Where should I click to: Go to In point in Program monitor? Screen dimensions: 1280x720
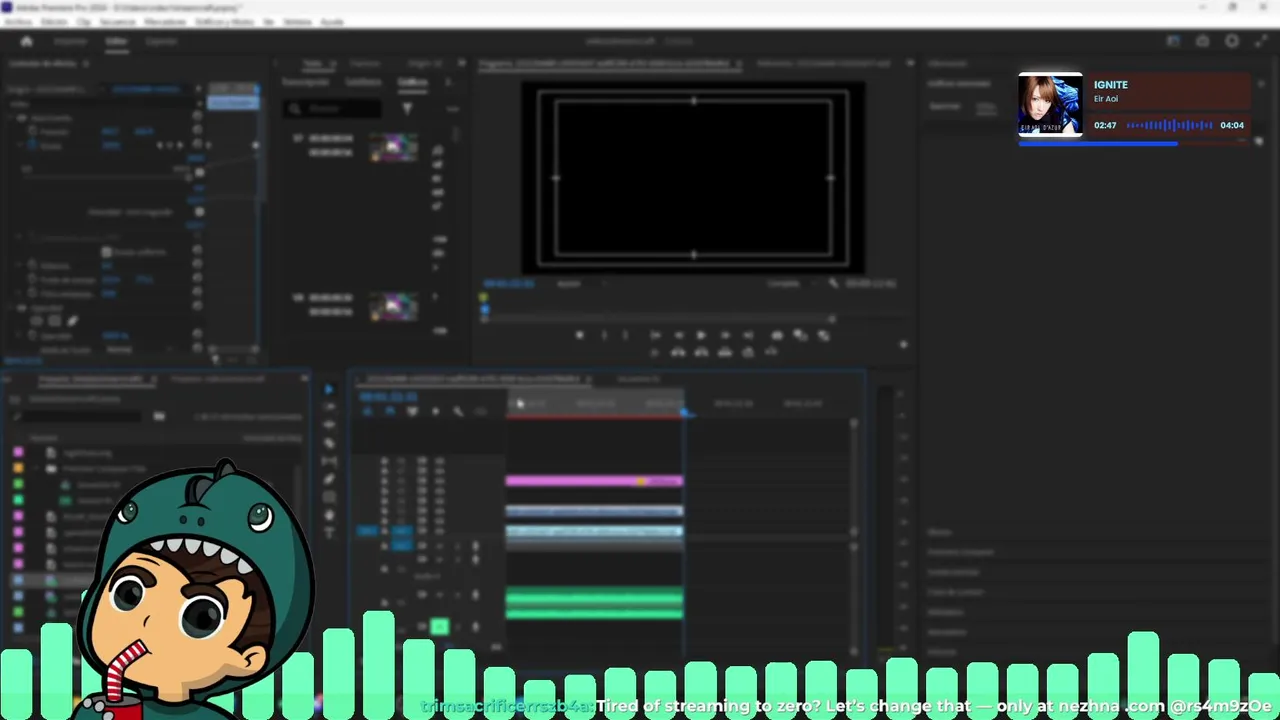pos(655,336)
